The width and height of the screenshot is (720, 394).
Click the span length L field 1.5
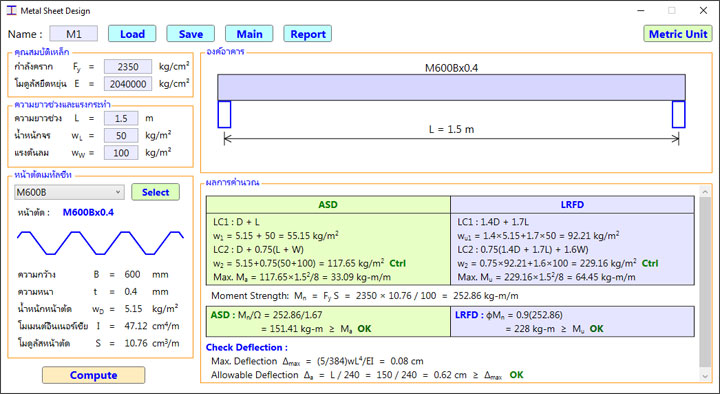coord(121,118)
